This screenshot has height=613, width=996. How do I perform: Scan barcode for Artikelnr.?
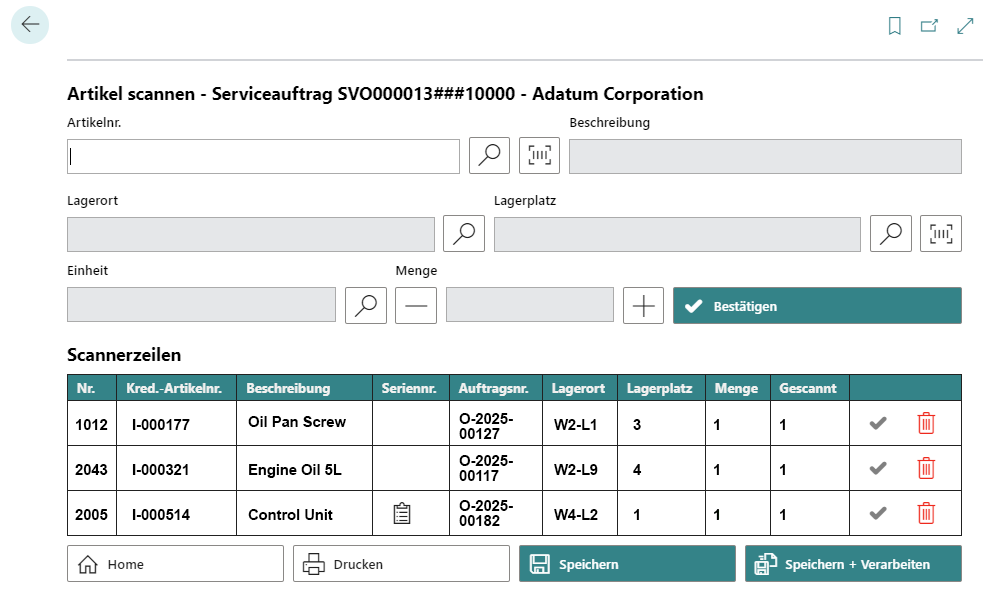539,156
